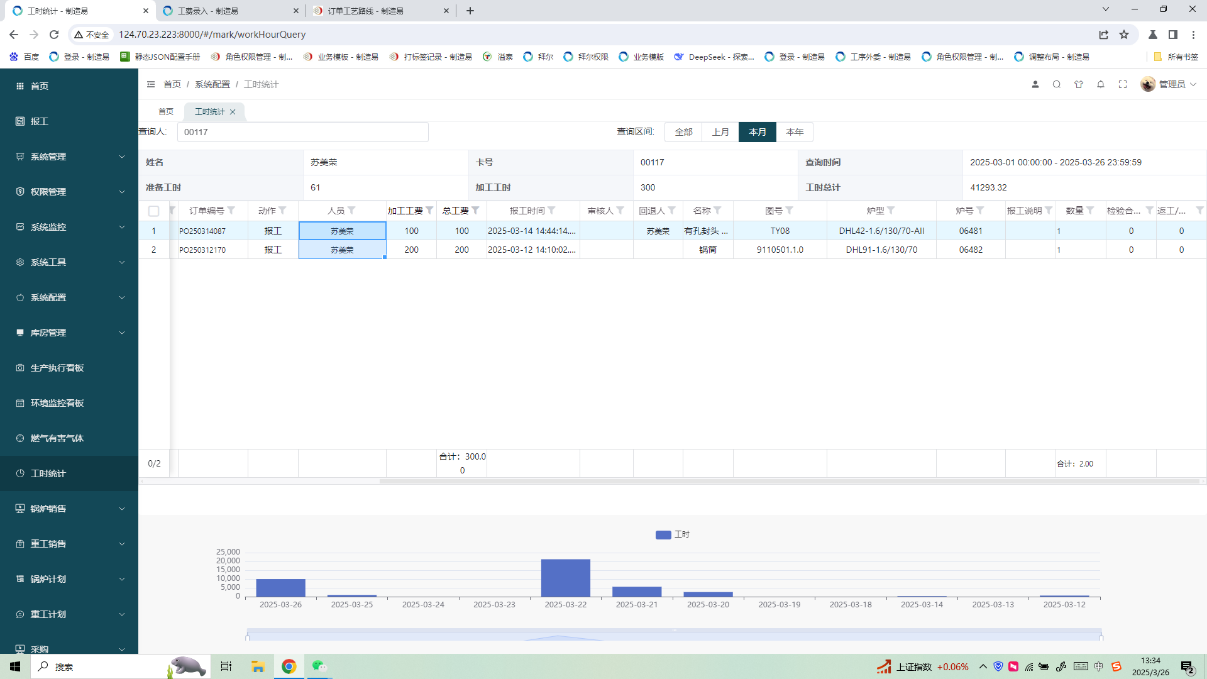Open 生产执行看板 from sidebar menu
The height and width of the screenshot is (679, 1207).
(57, 368)
